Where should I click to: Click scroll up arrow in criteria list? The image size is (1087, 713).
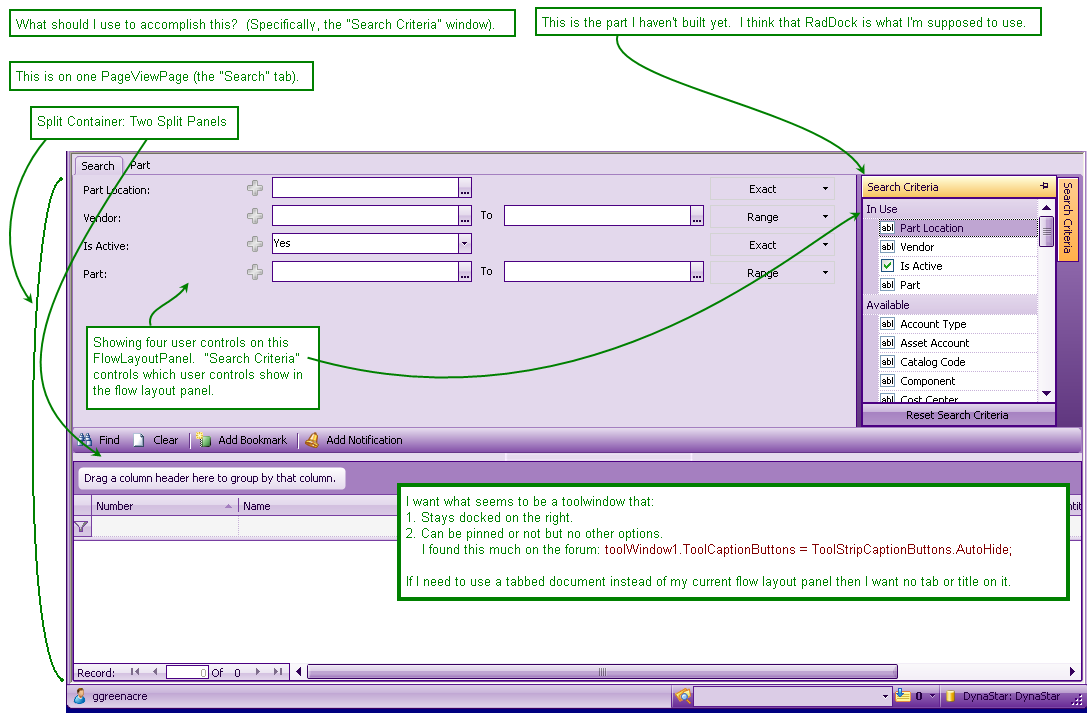[1046, 208]
